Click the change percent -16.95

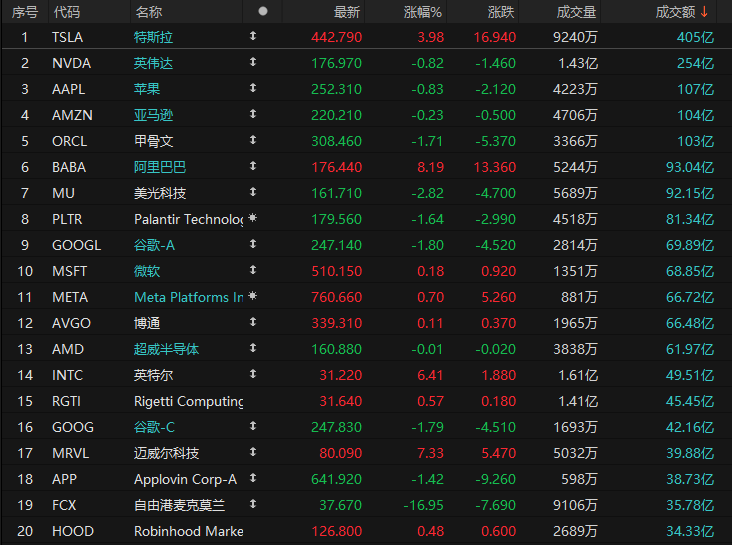[423, 505]
